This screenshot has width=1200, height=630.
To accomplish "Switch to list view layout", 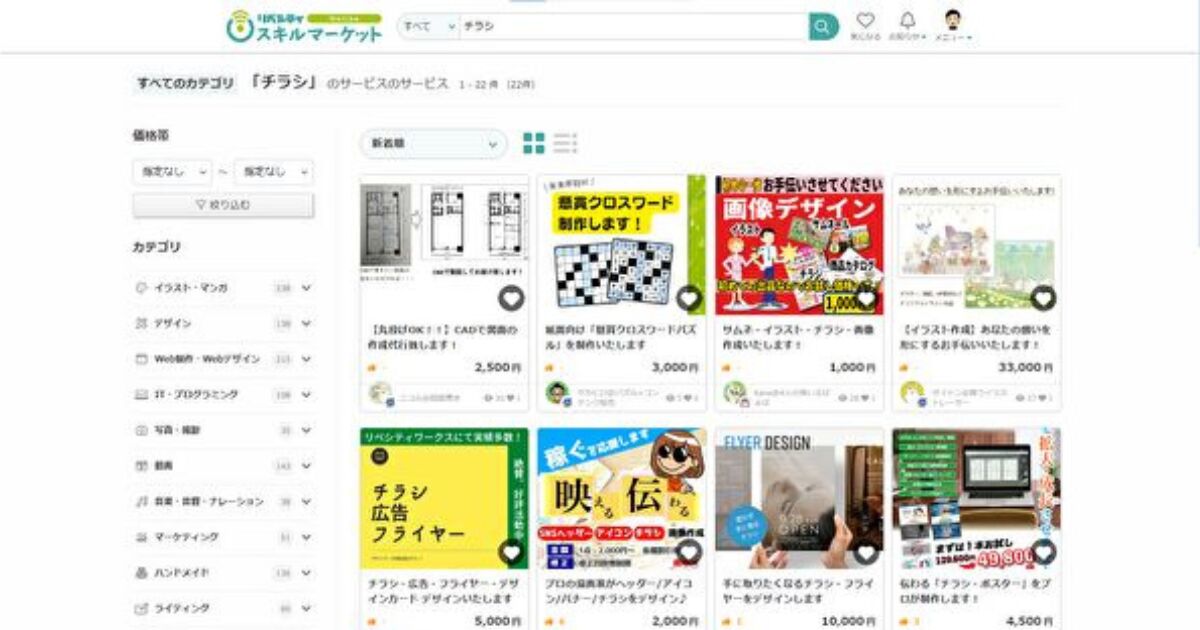I will [565, 143].
